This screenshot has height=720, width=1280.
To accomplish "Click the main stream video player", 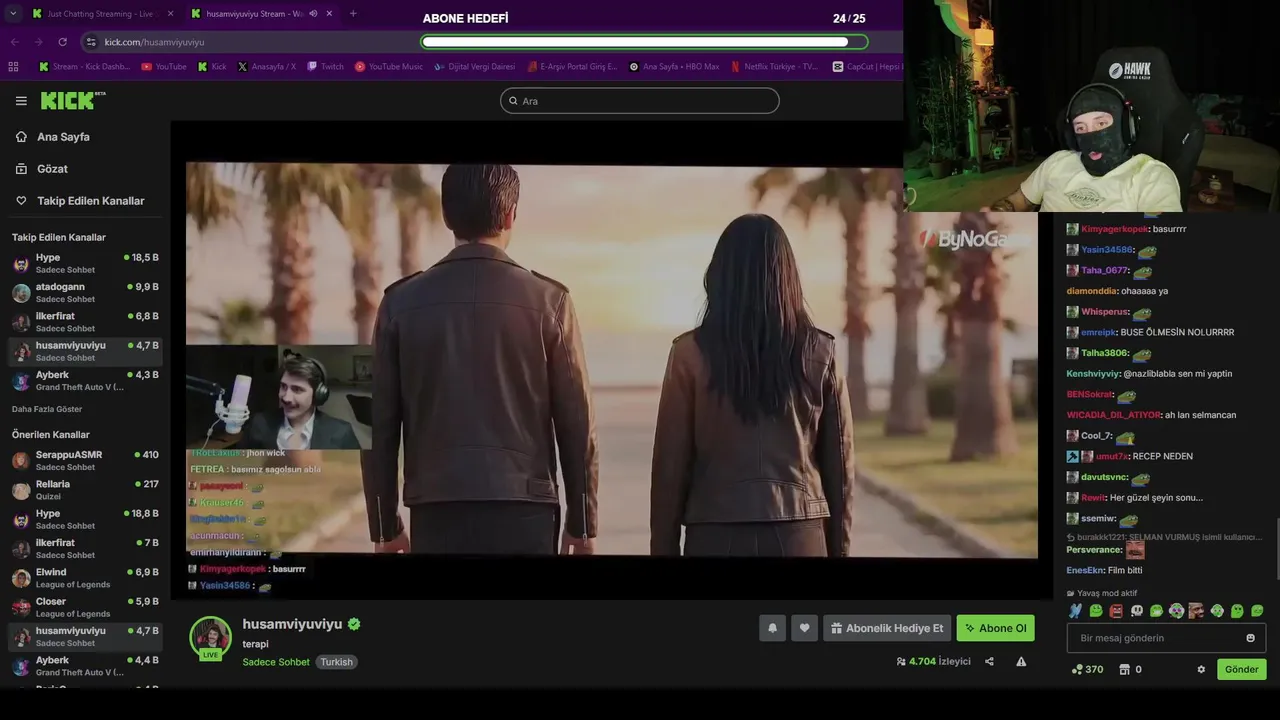I will tap(611, 360).
